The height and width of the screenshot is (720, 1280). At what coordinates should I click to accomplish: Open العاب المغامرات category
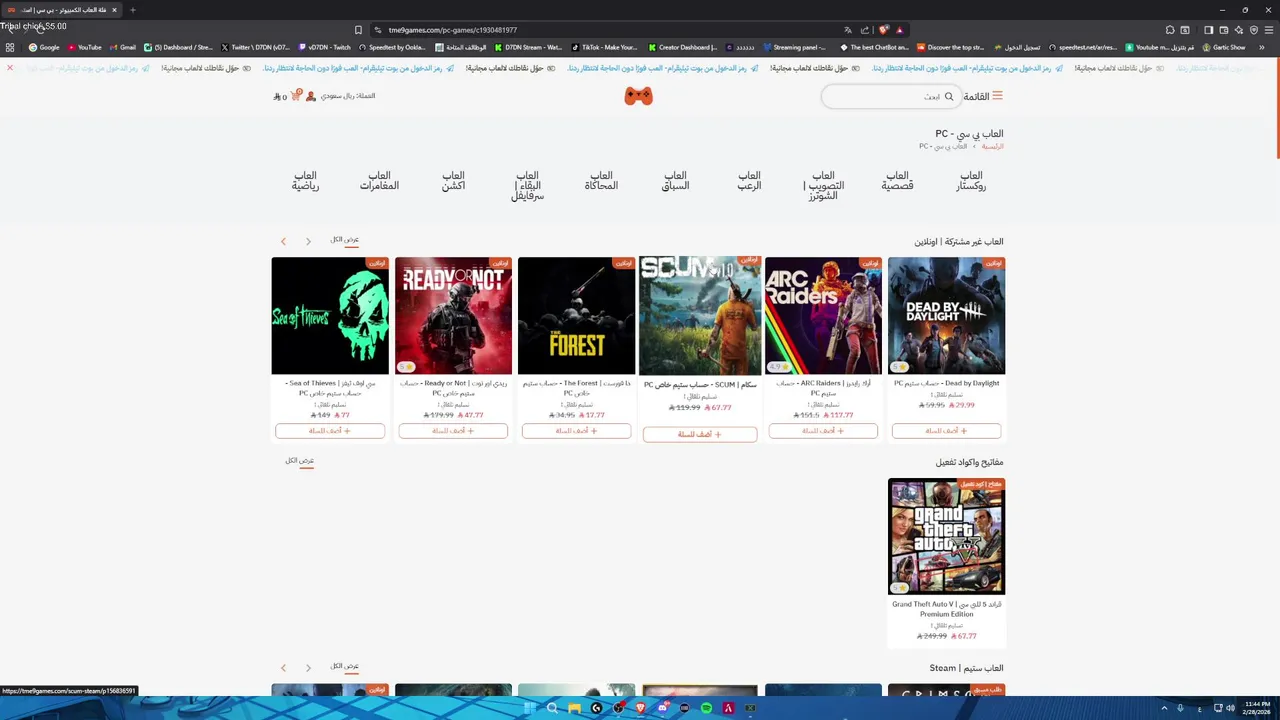point(379,181)
